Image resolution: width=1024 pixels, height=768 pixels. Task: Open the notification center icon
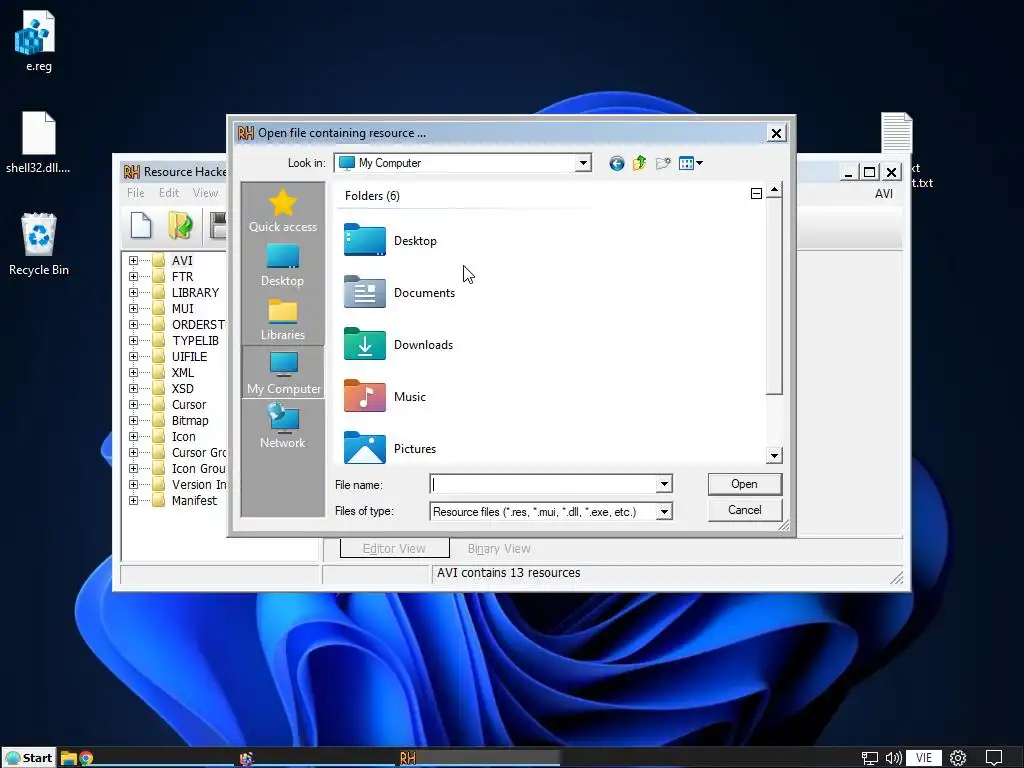[x=993, y=758]
